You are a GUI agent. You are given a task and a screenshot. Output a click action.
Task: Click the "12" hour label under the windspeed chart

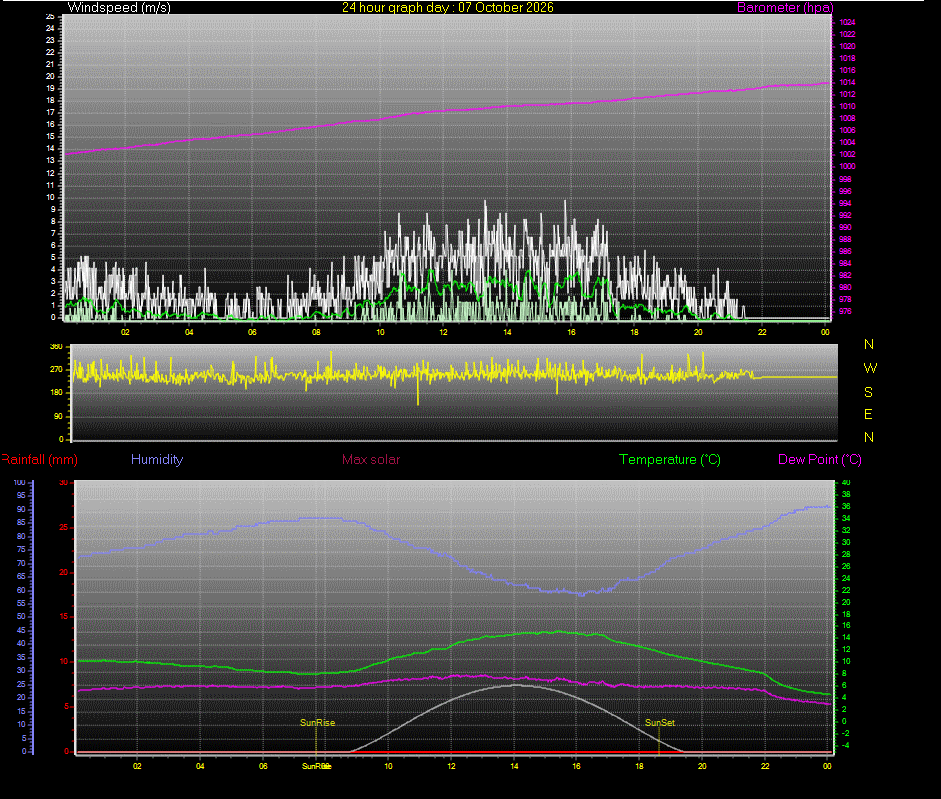tap(443, 332)
